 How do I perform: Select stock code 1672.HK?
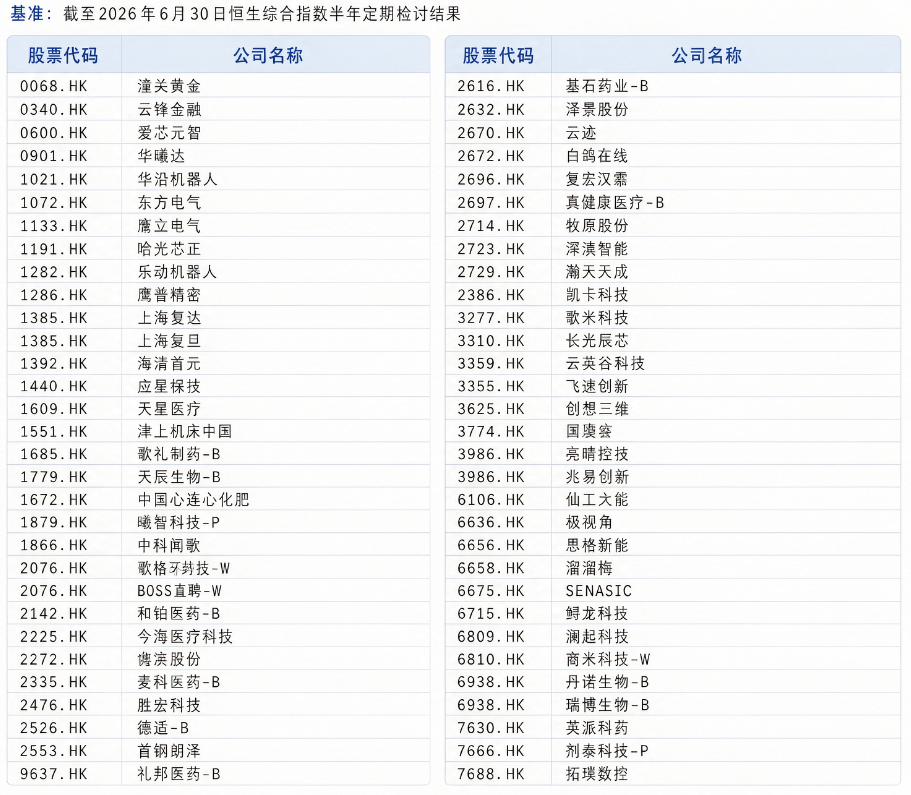point(53,500)
